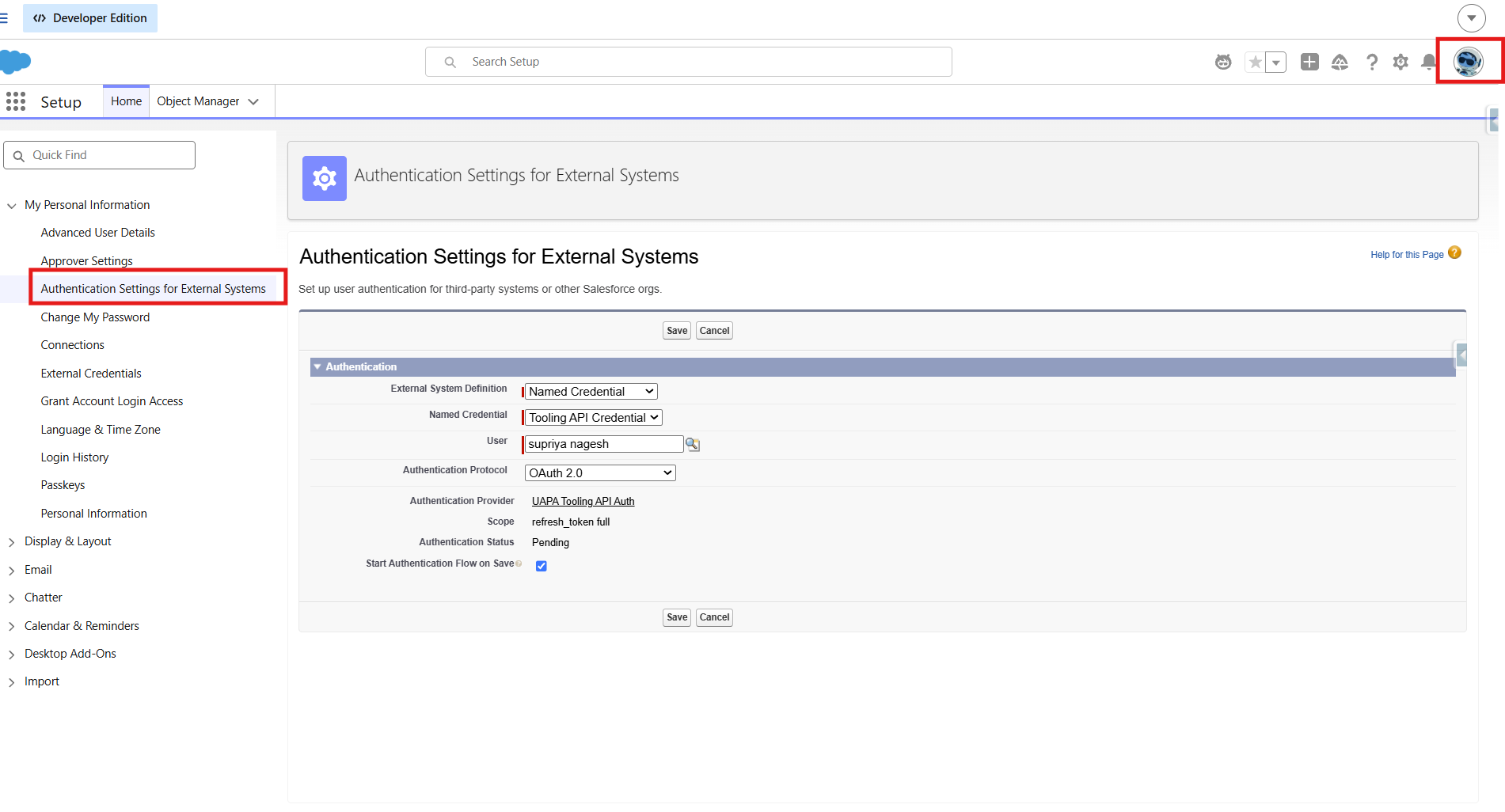Expand the Import node
1505x812 pixels.
tap(11, 682)
